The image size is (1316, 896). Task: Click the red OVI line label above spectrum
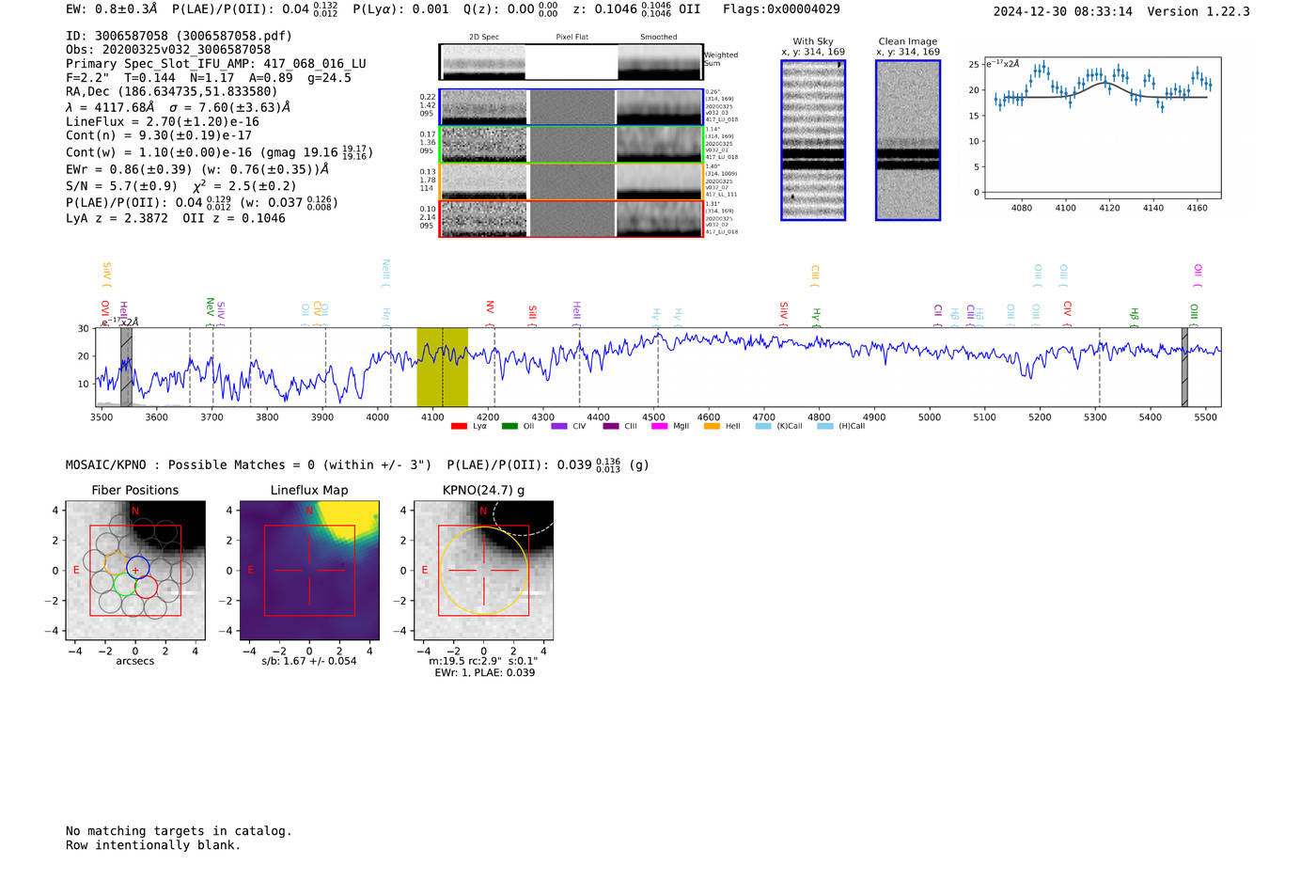pyautogui.click(x=104, y=311)
